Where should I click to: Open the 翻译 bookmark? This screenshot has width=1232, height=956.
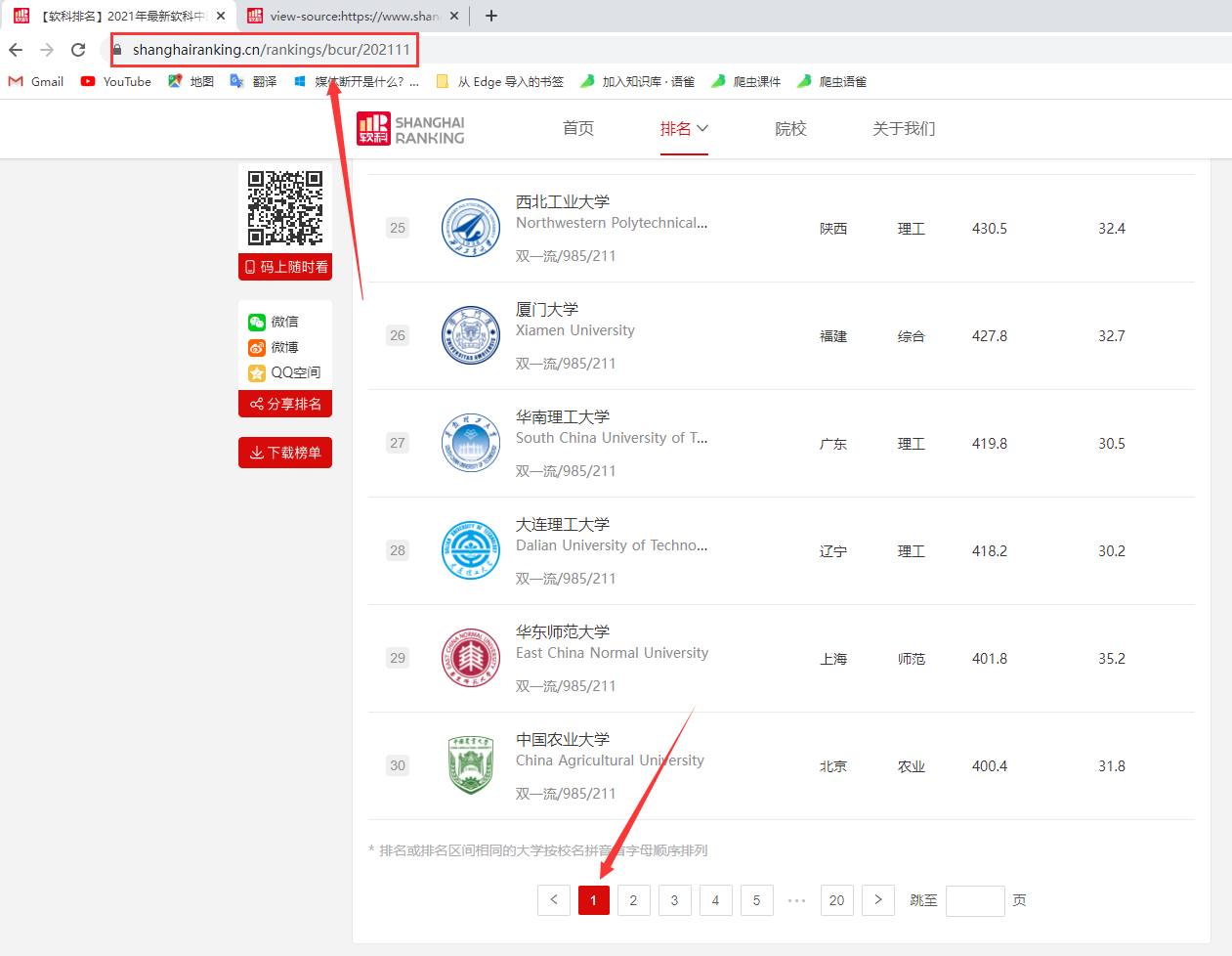[253, 82]
